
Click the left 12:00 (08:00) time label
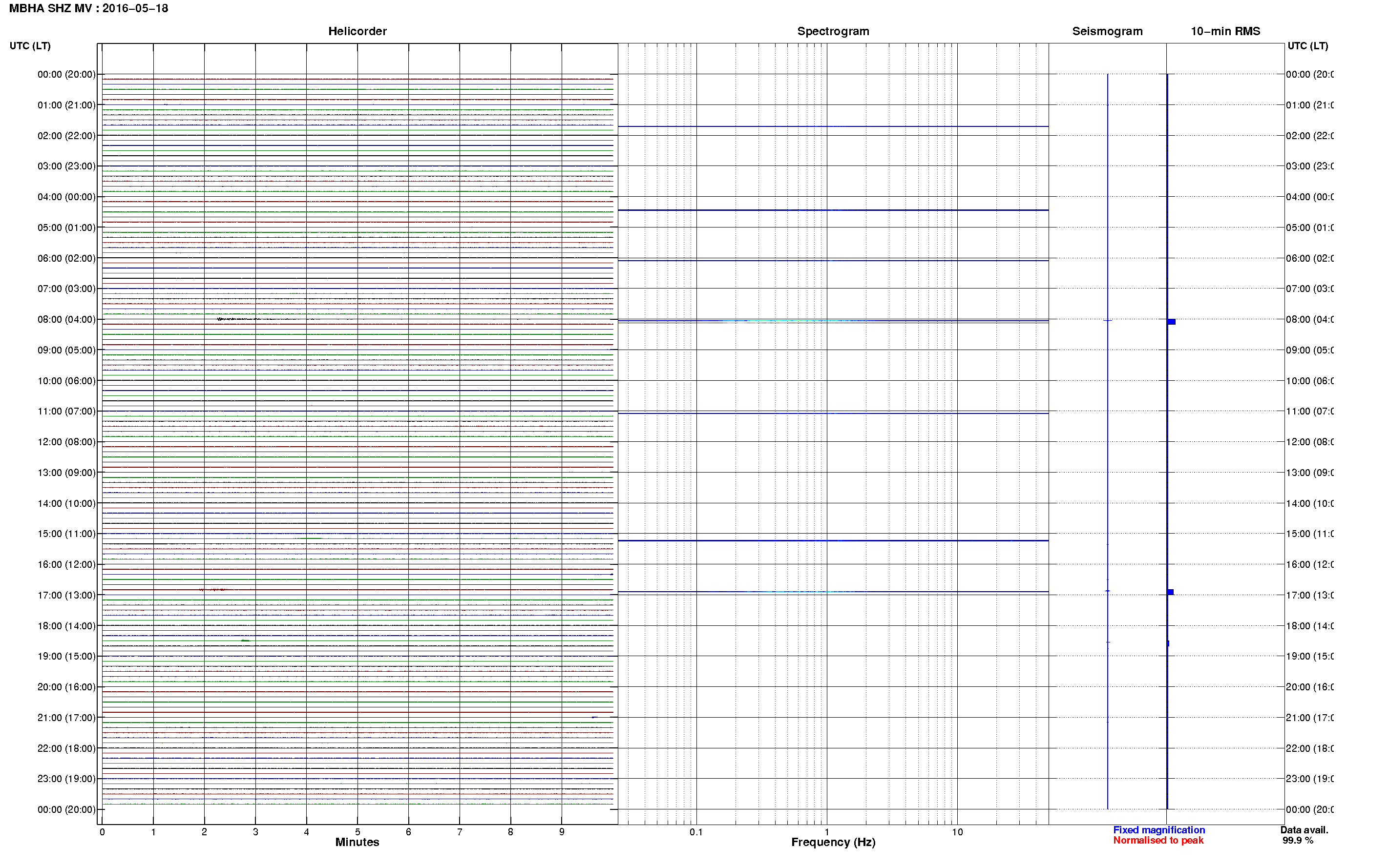coord(66,442)
